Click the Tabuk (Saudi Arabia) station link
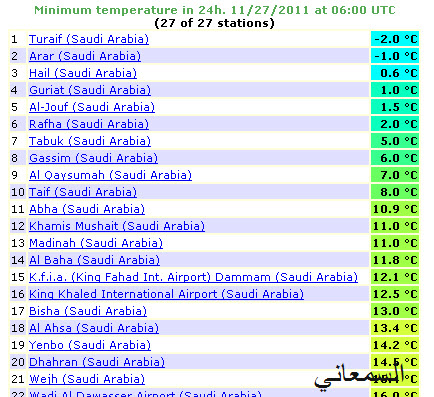The image size is (434, 397). (90, 141)
